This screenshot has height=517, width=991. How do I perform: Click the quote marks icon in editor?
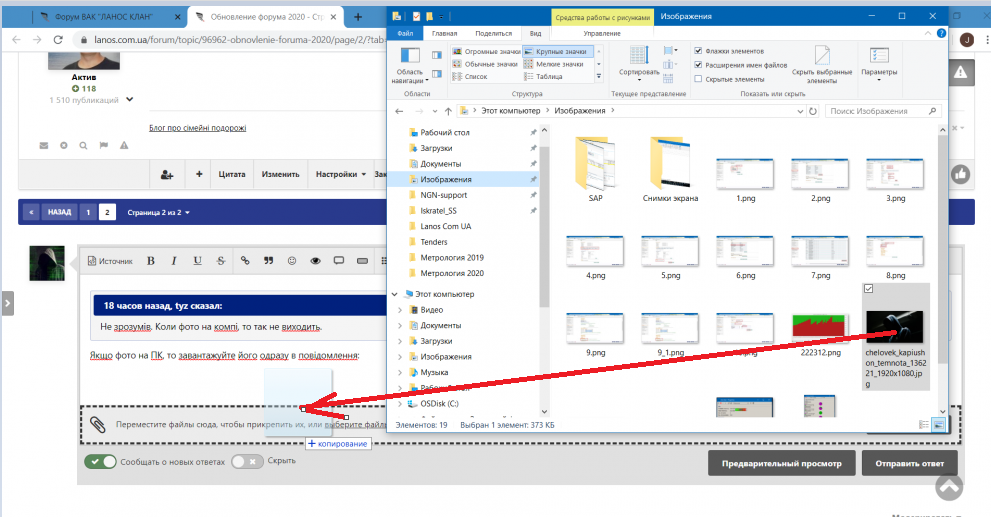(268, 261)
